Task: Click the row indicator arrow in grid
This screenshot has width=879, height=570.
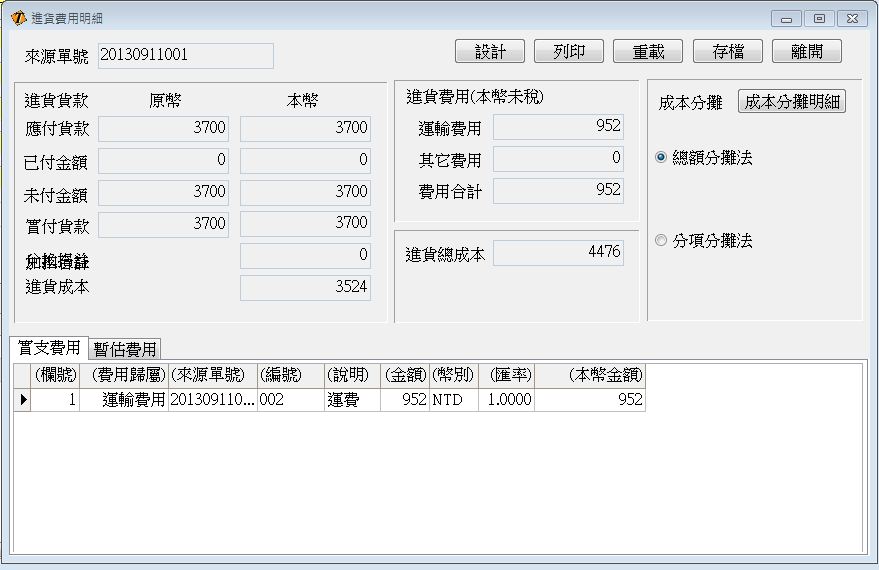Action: (x=23, y=400)
